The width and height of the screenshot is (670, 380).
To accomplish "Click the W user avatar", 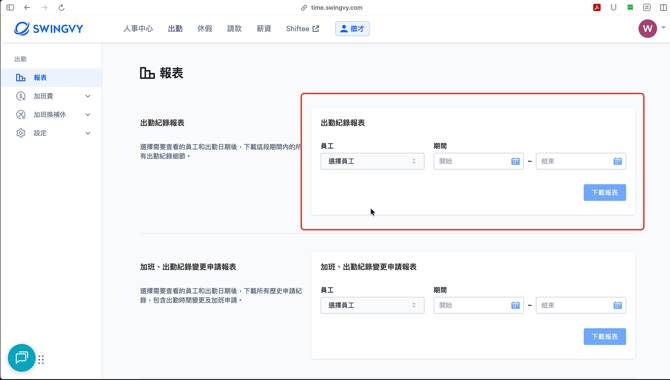I will [x=647, y=29].
